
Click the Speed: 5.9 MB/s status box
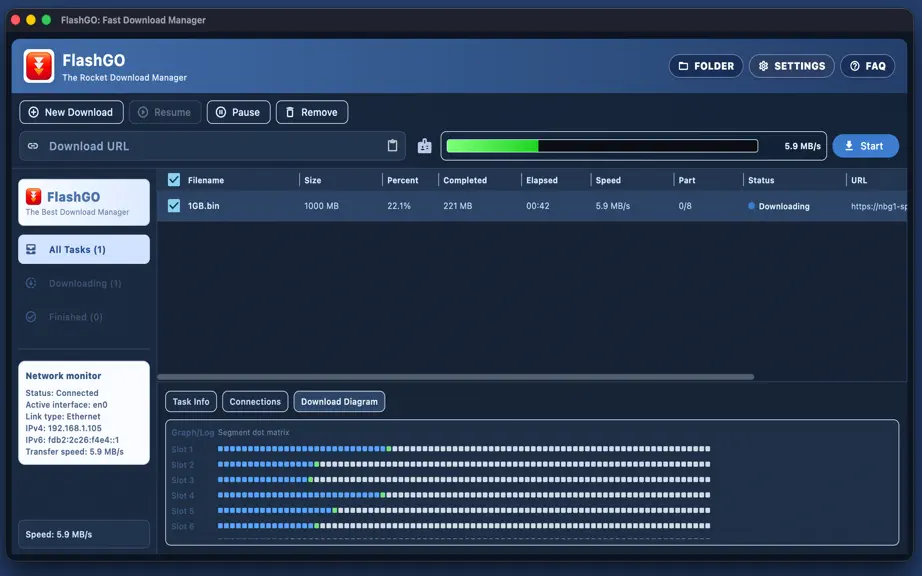(84, 534)
